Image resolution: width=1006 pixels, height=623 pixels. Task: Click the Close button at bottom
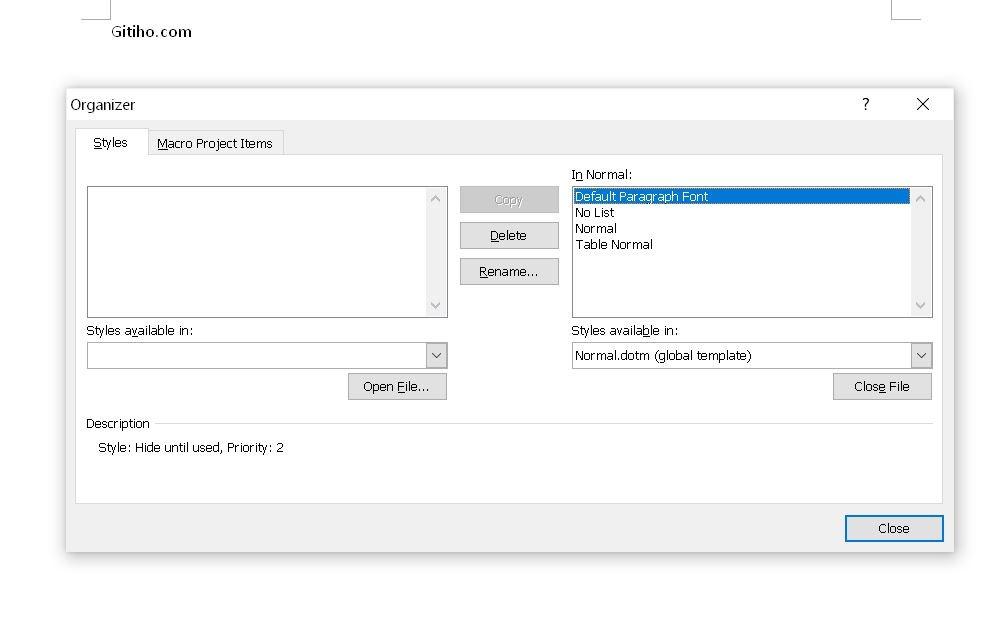(x=893, y=528)
